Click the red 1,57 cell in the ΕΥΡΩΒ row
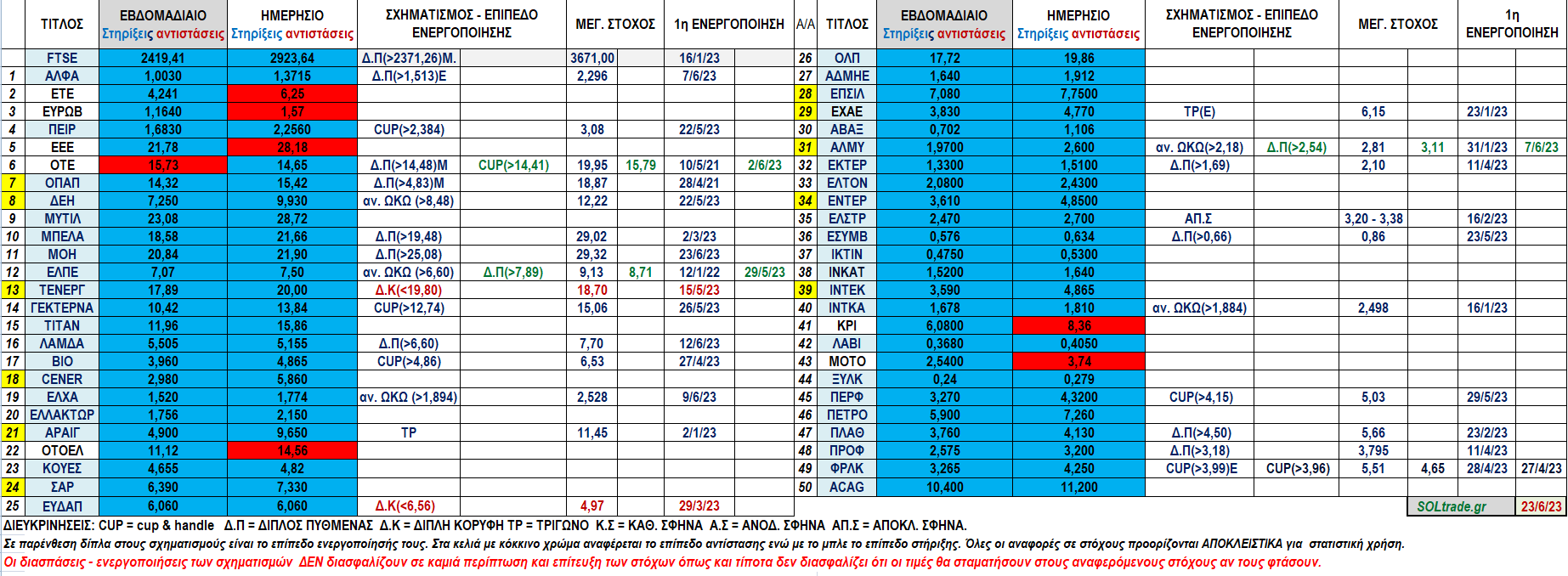The height and width of the screenshot is (576, 1568). [x=292, y=111]
